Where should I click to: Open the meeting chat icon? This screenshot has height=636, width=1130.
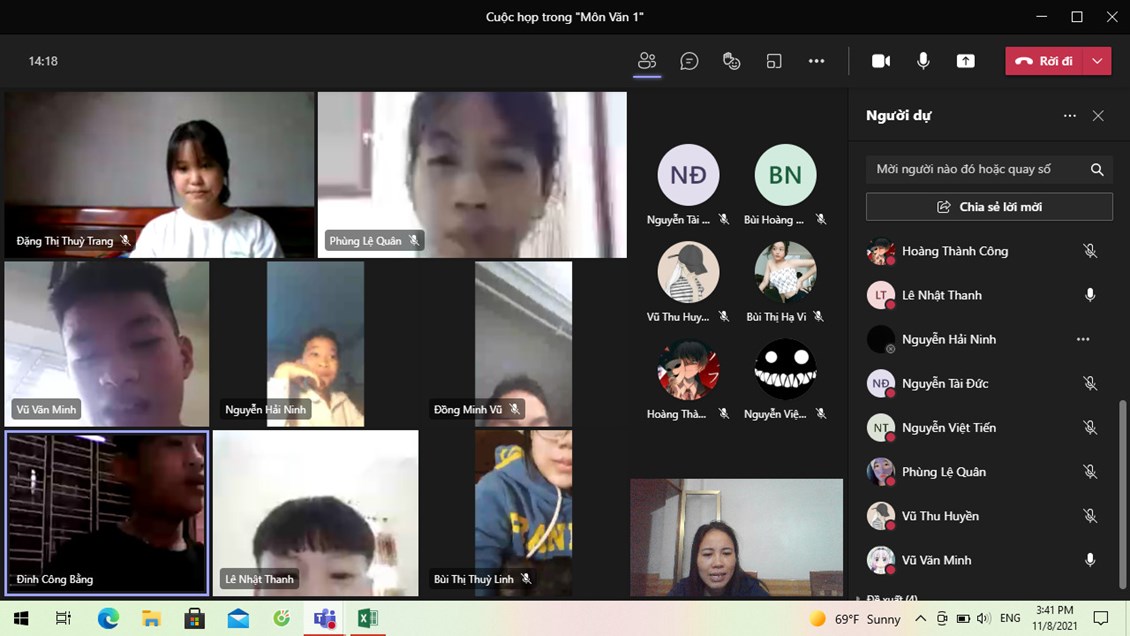689,61
